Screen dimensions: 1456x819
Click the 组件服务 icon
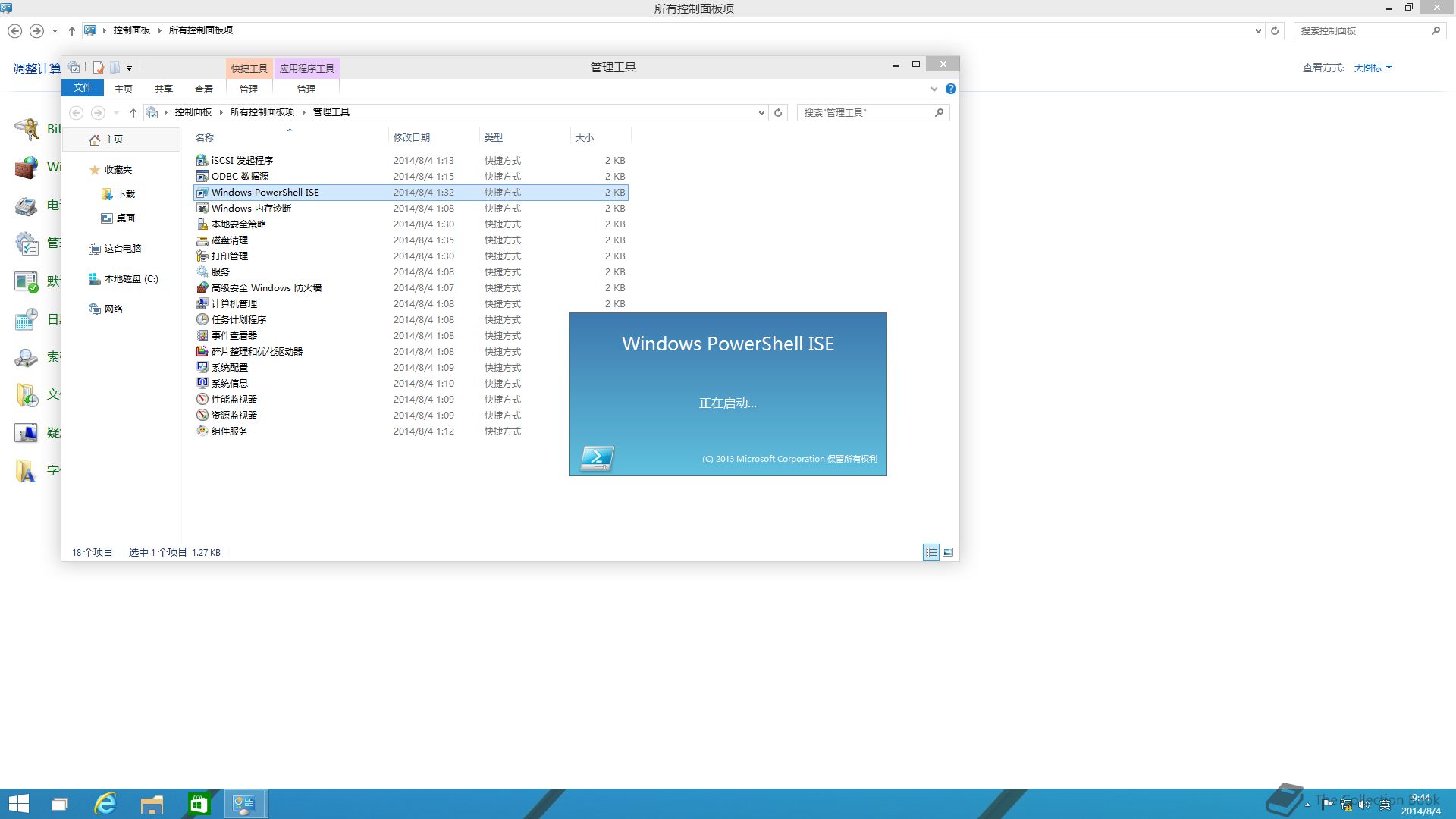[x=202, y=431]
